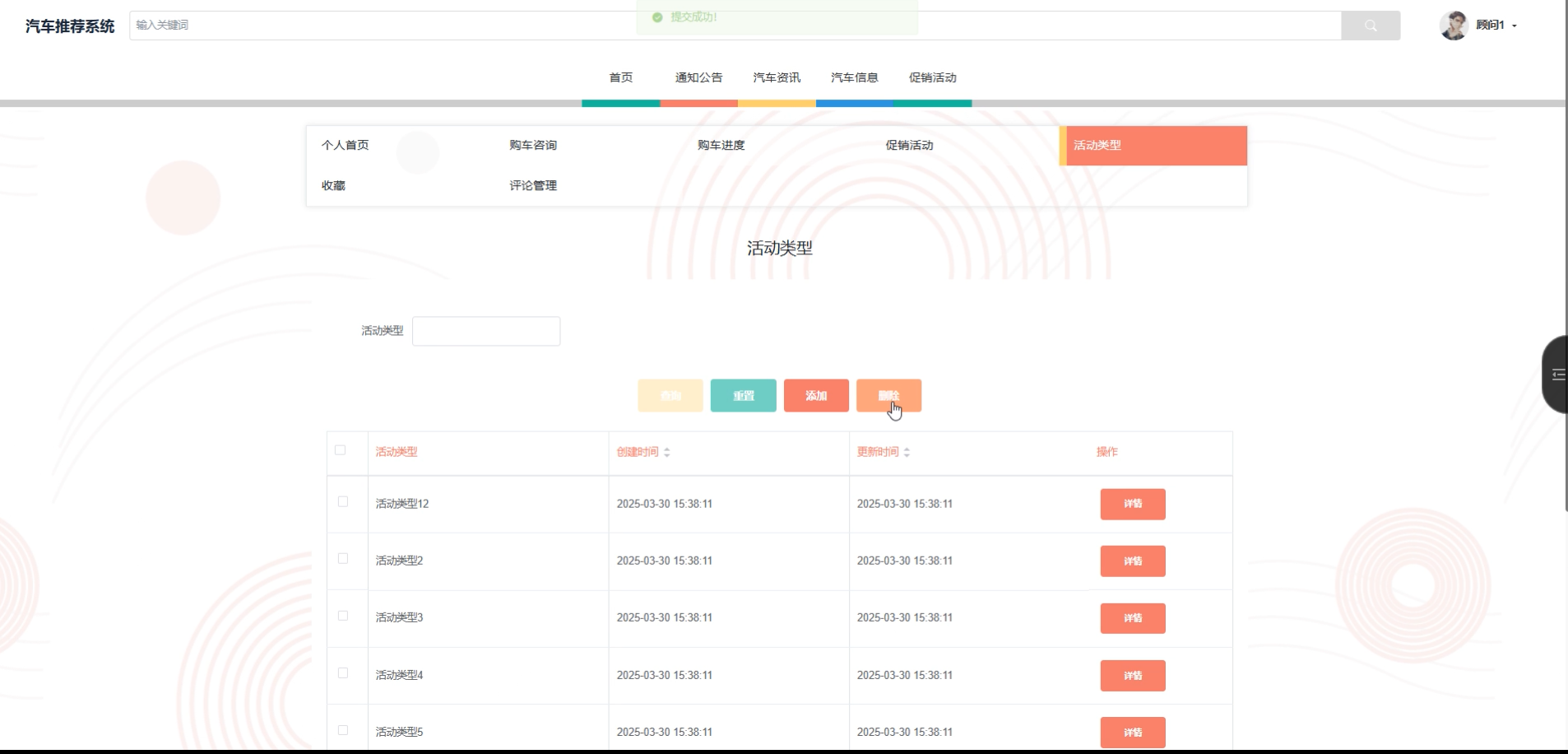The image size is (1568, 754).
Task: Click the 活动类型 column header
Action: point(397,452)
